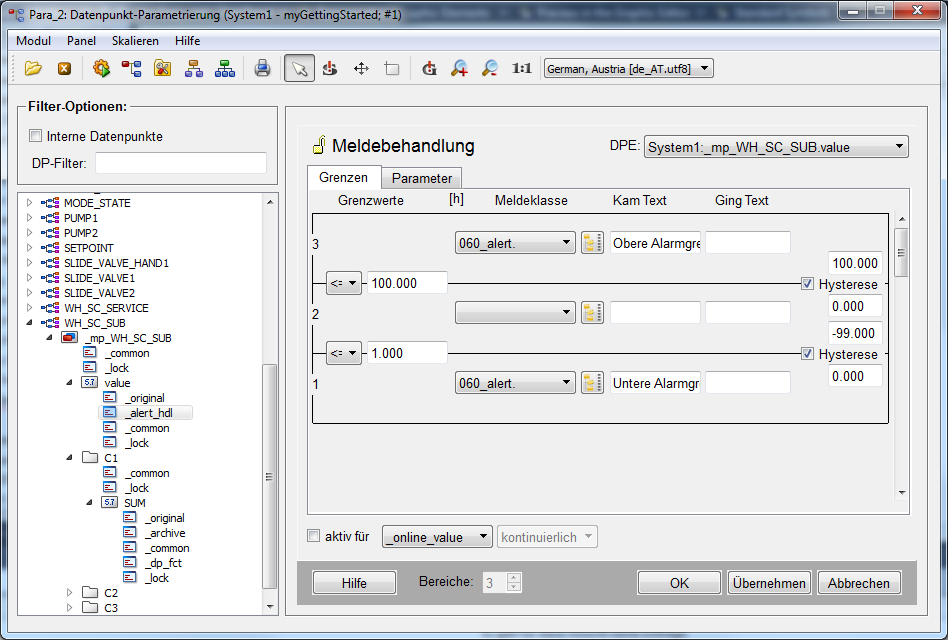Click the printer icon in the toolbar

[262, 68]
